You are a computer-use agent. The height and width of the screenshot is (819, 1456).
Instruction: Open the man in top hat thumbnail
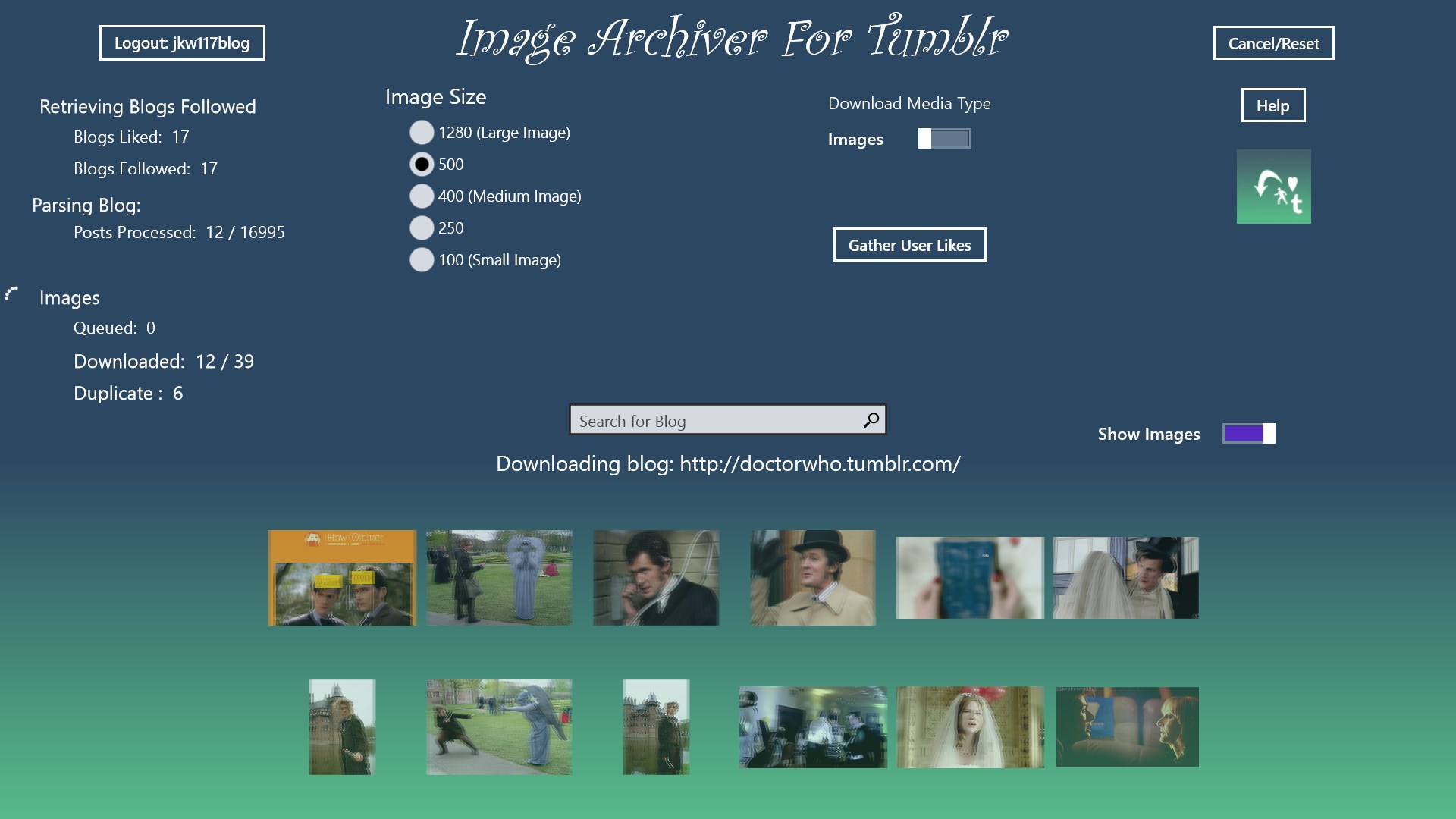coord(1126,578)
